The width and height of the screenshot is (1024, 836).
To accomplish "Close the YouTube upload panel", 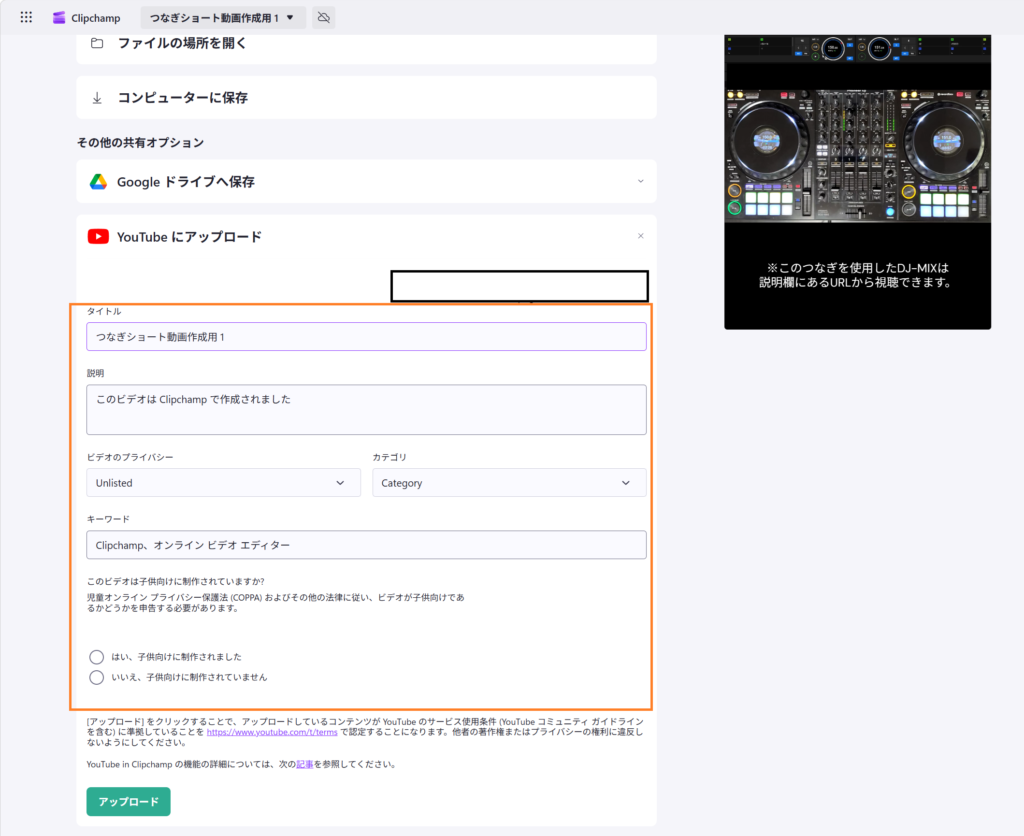I will pyautogui.click(x=641, y=236).
